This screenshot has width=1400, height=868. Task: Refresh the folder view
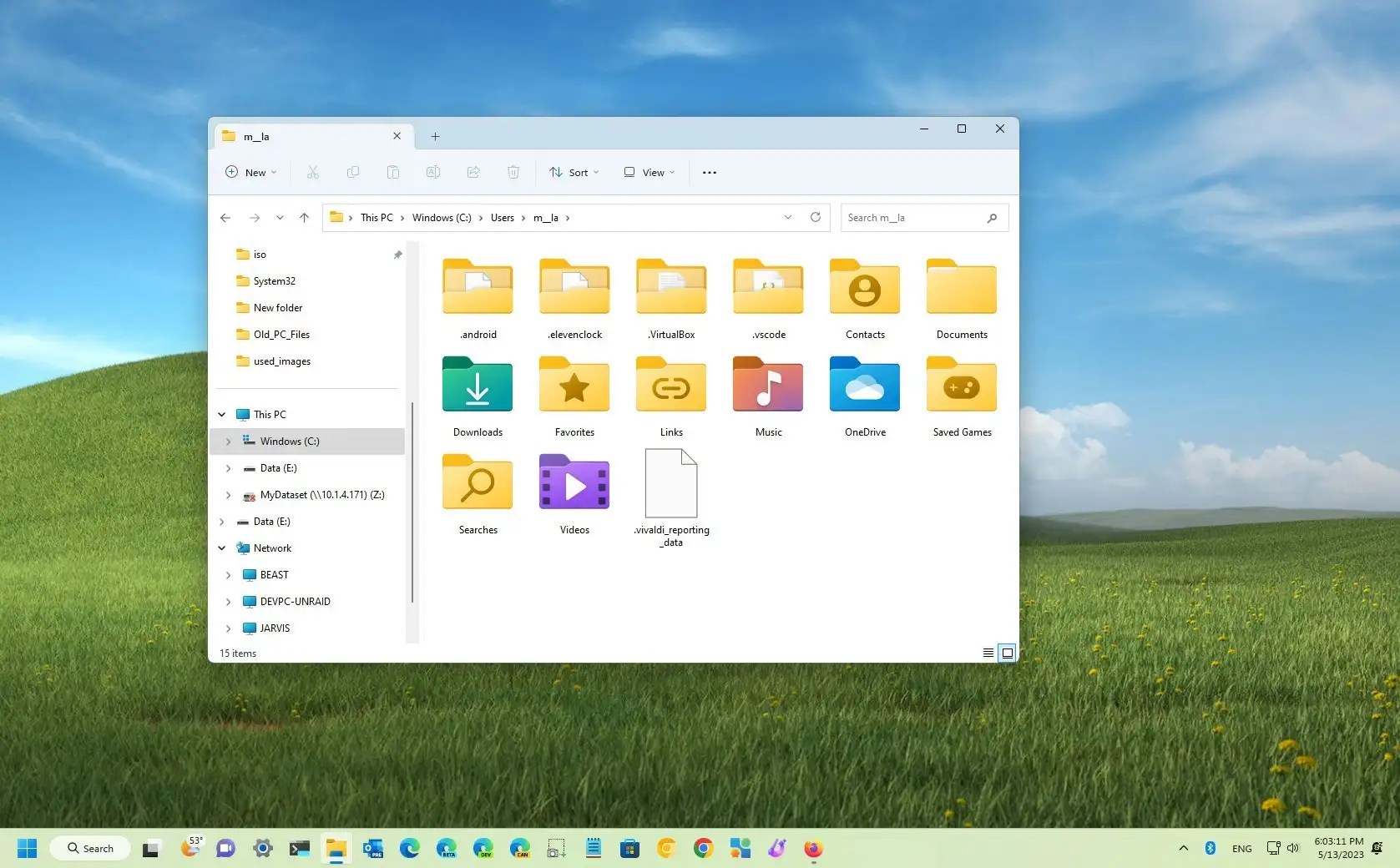tap(816, 217)
